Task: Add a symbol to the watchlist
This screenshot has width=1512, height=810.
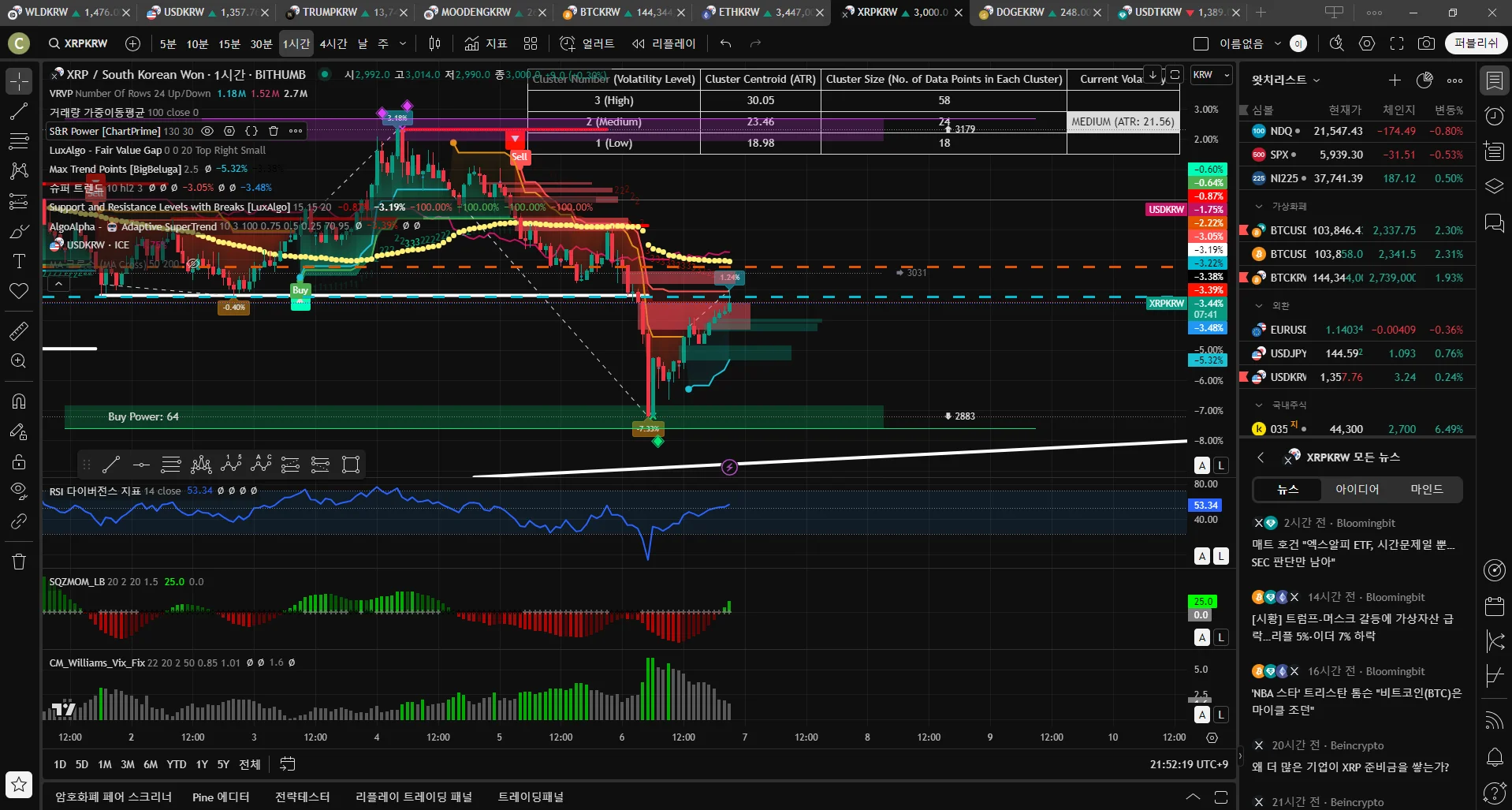Action: tap(1395, 80)
